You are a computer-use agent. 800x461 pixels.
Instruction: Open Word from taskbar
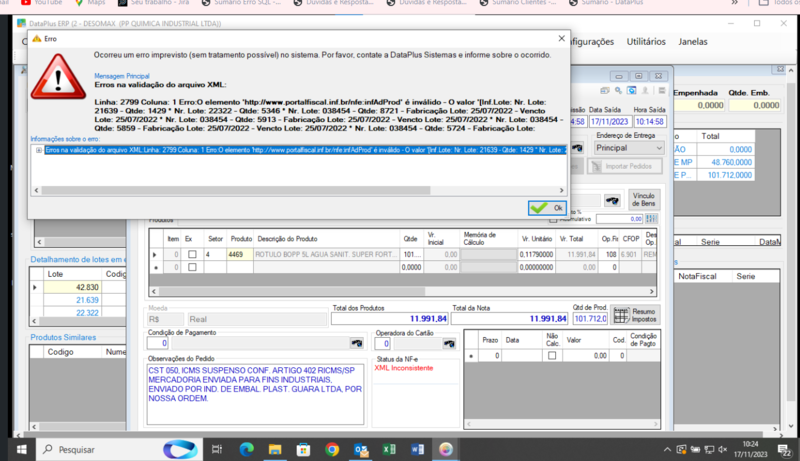point(417,449)
